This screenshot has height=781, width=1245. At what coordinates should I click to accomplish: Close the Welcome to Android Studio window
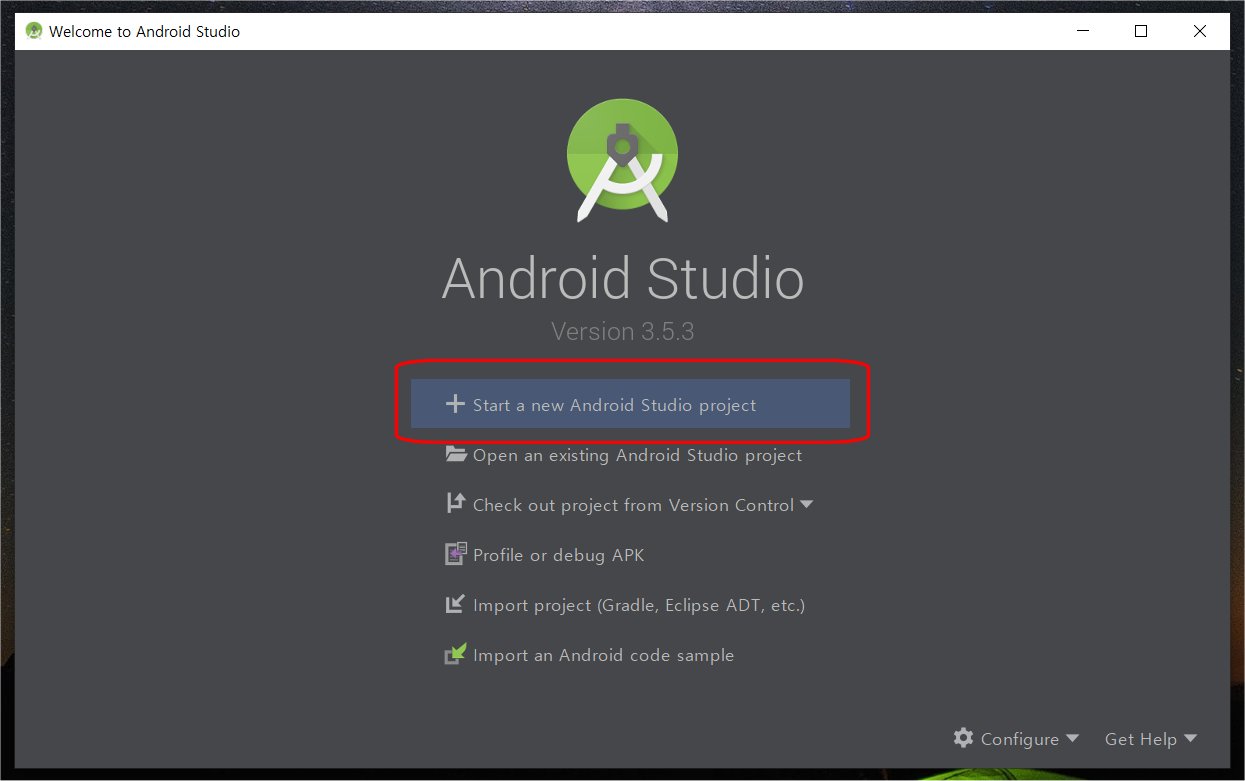click(x=1200, y=31)
